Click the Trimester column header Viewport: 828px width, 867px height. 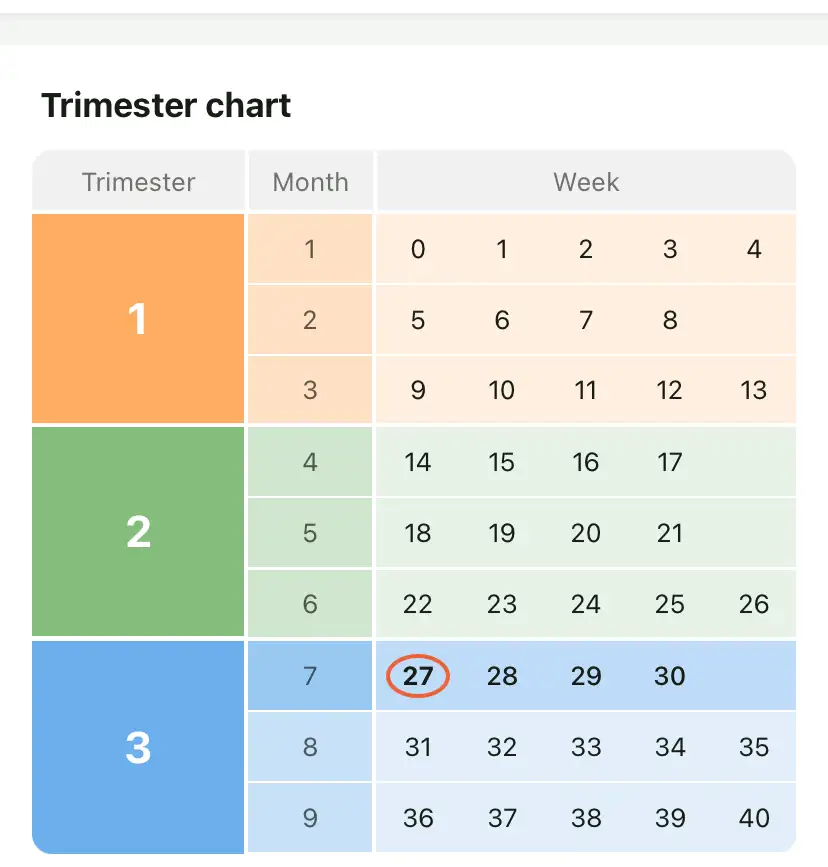(x=138, y=182)
